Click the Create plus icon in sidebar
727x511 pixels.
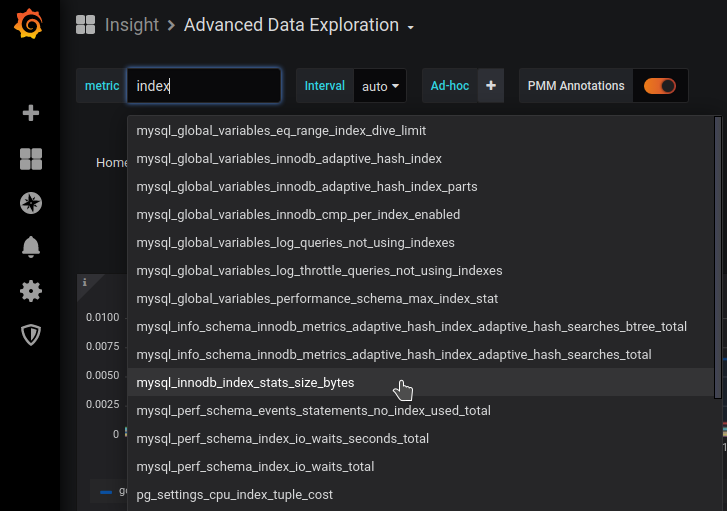(x=31, y=113)
